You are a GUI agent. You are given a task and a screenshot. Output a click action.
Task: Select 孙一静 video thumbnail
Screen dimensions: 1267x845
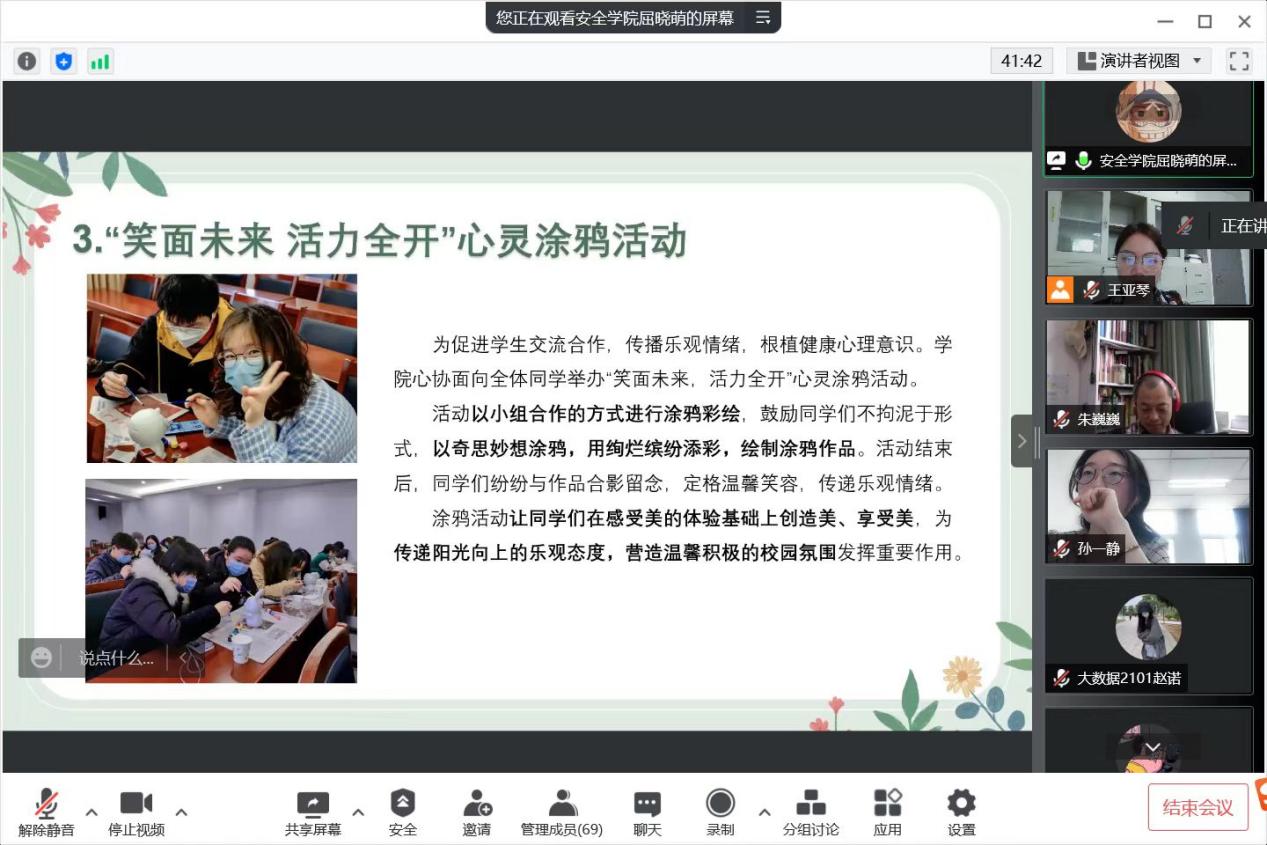tap(1148, 506)
